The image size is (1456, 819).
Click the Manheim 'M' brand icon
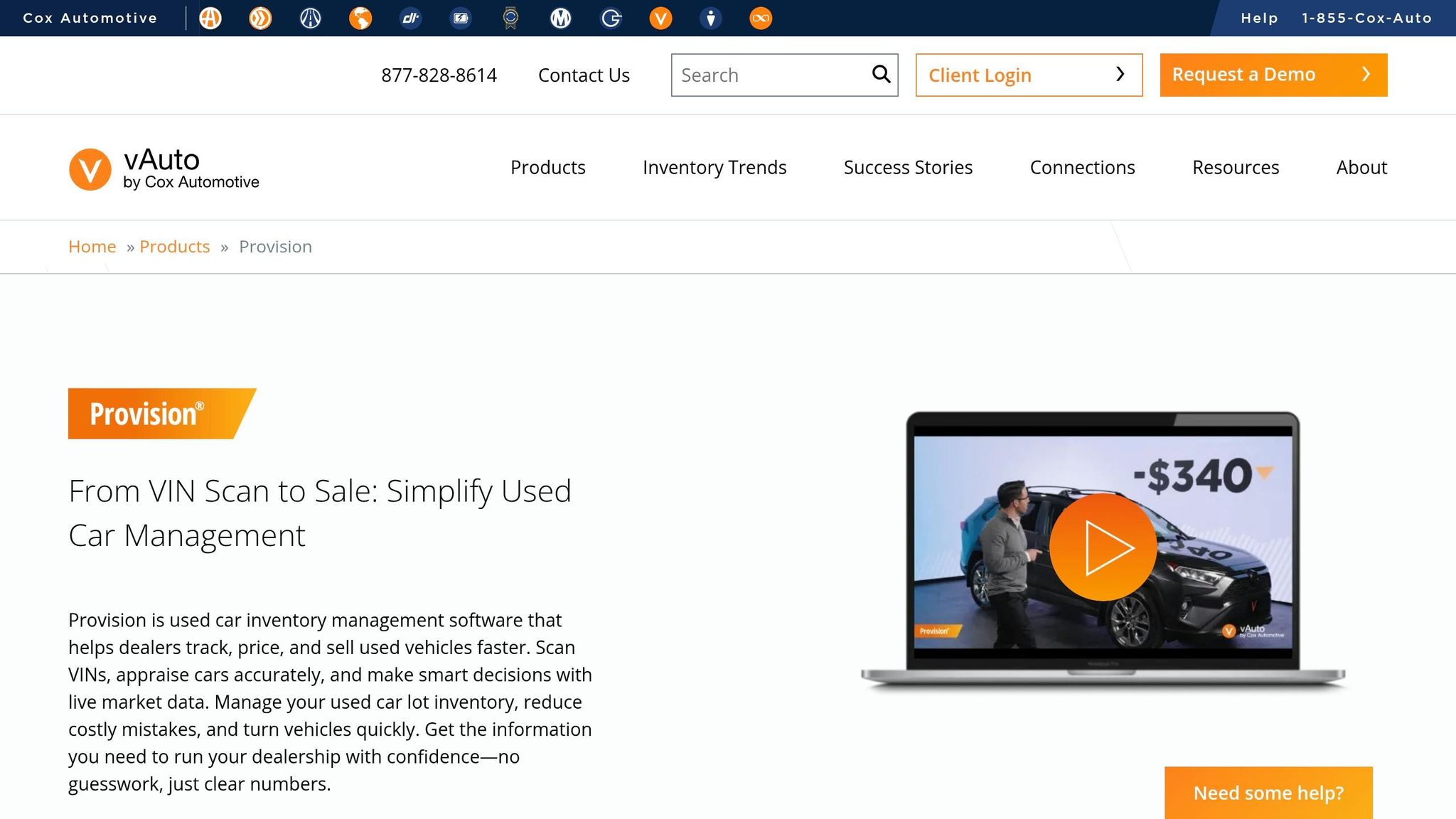(561, 18)
